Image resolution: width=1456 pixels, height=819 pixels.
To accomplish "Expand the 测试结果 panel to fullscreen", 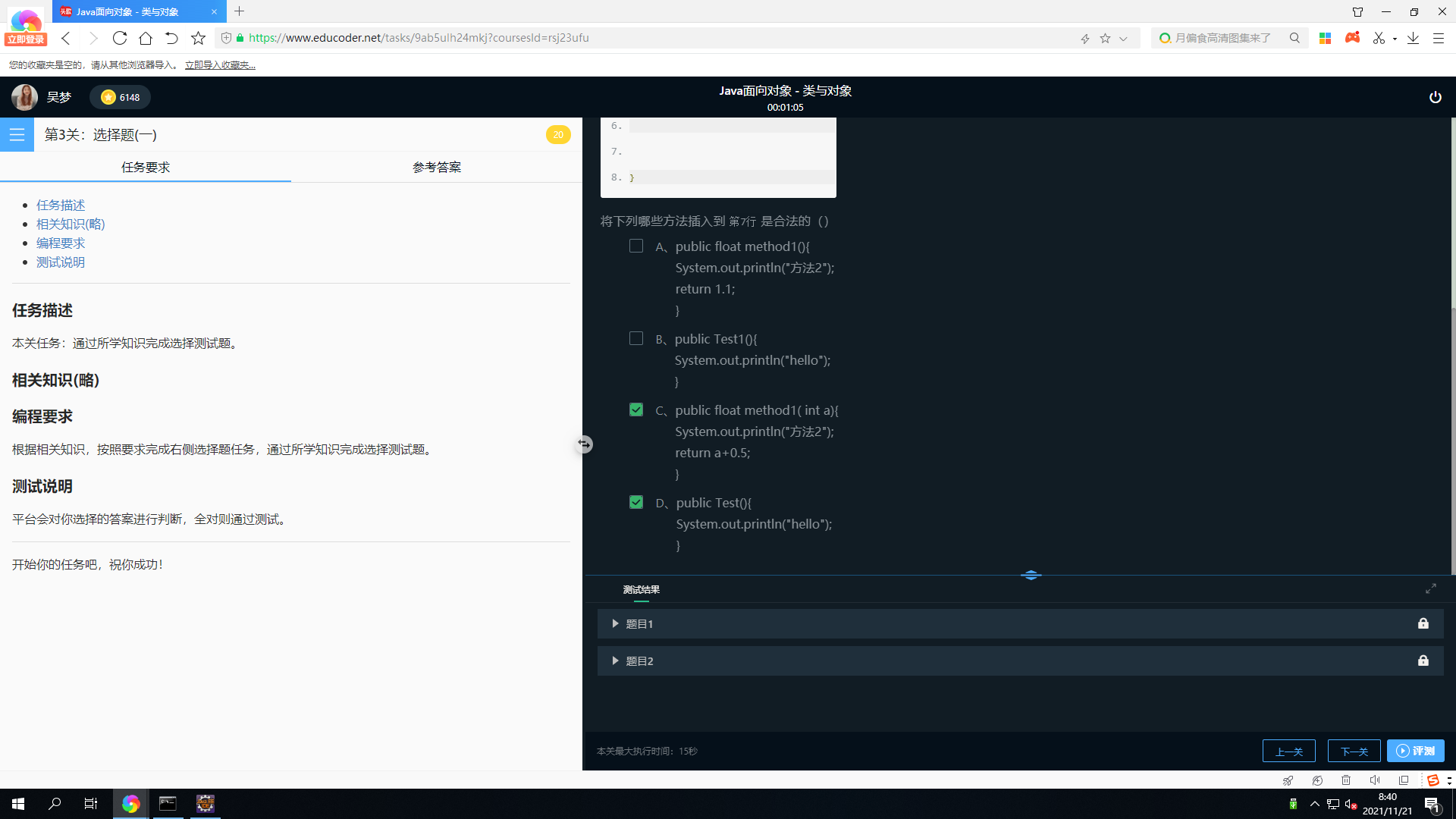I will pyautogui.click(x=1431, y=588).
